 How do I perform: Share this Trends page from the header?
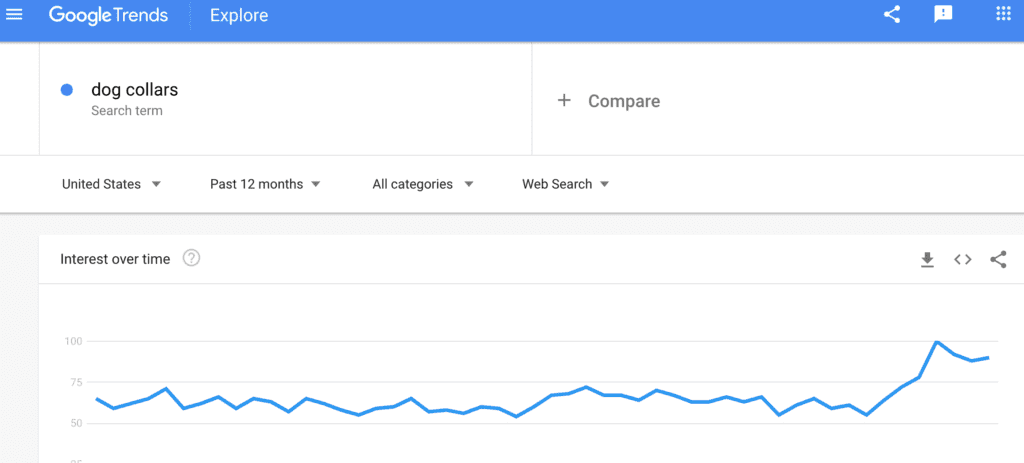(x=892, y=14)
